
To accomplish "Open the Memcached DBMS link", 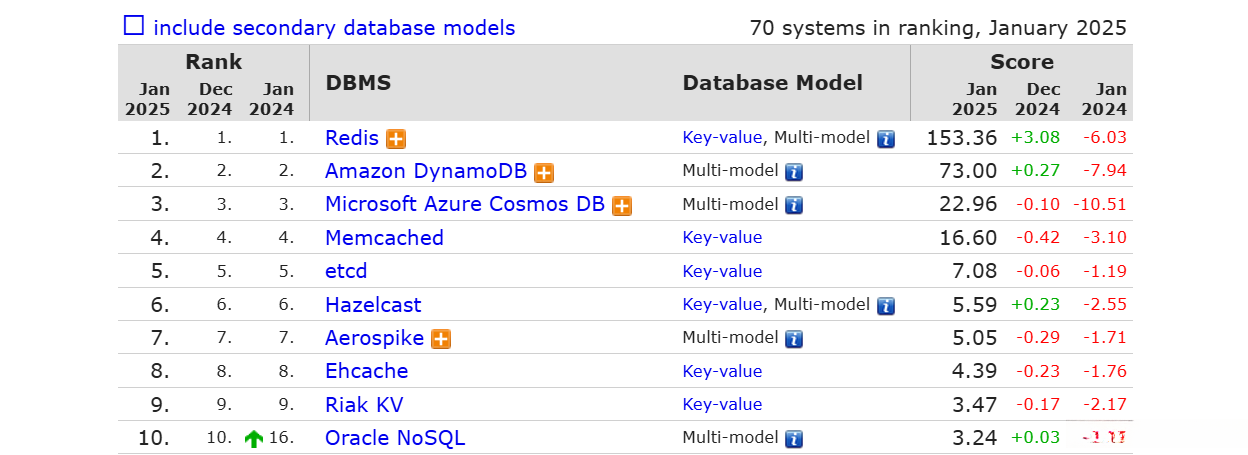I will pyautogui.click(x=384, y=238).
